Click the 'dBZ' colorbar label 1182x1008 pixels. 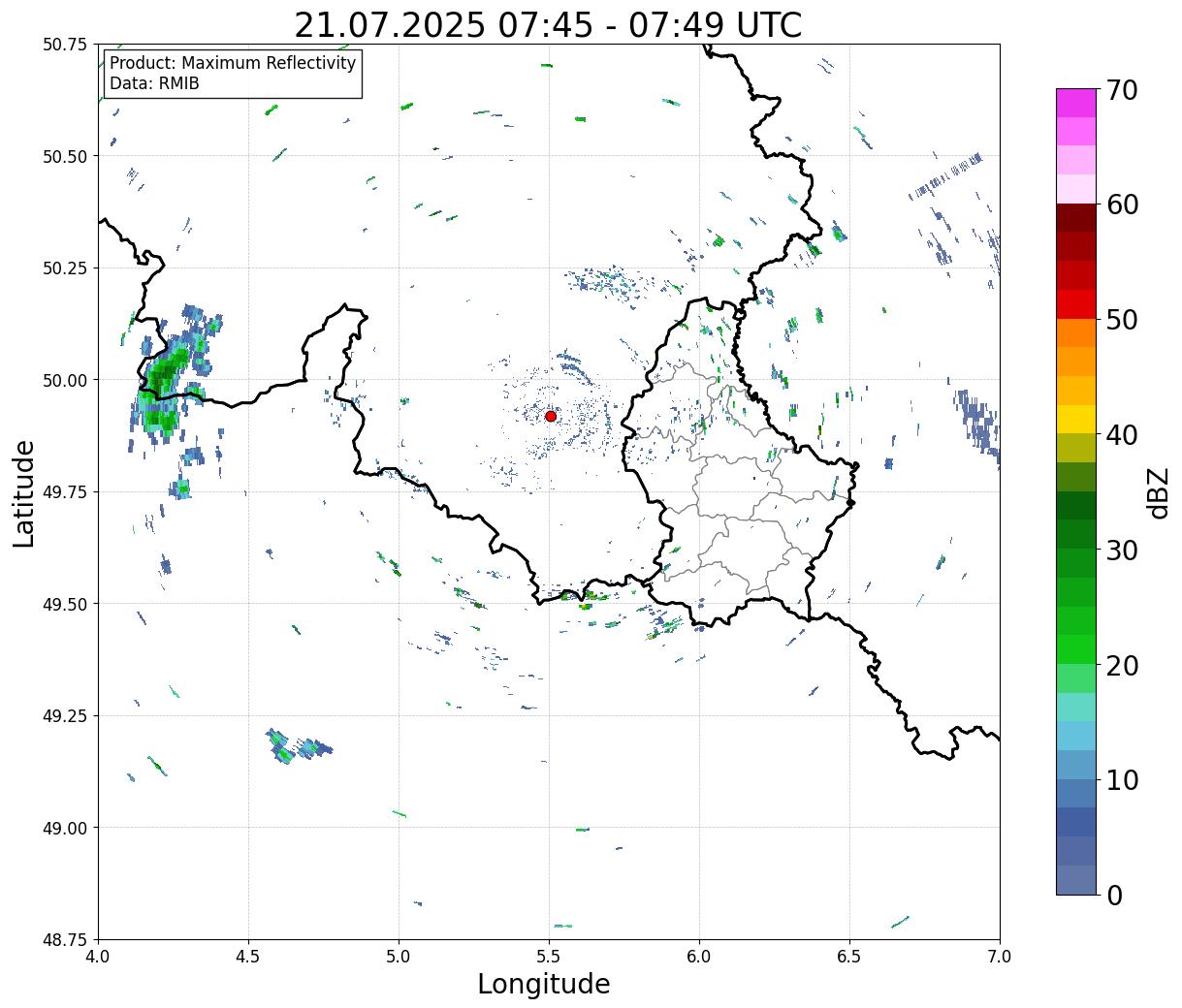pos(1157,492)
